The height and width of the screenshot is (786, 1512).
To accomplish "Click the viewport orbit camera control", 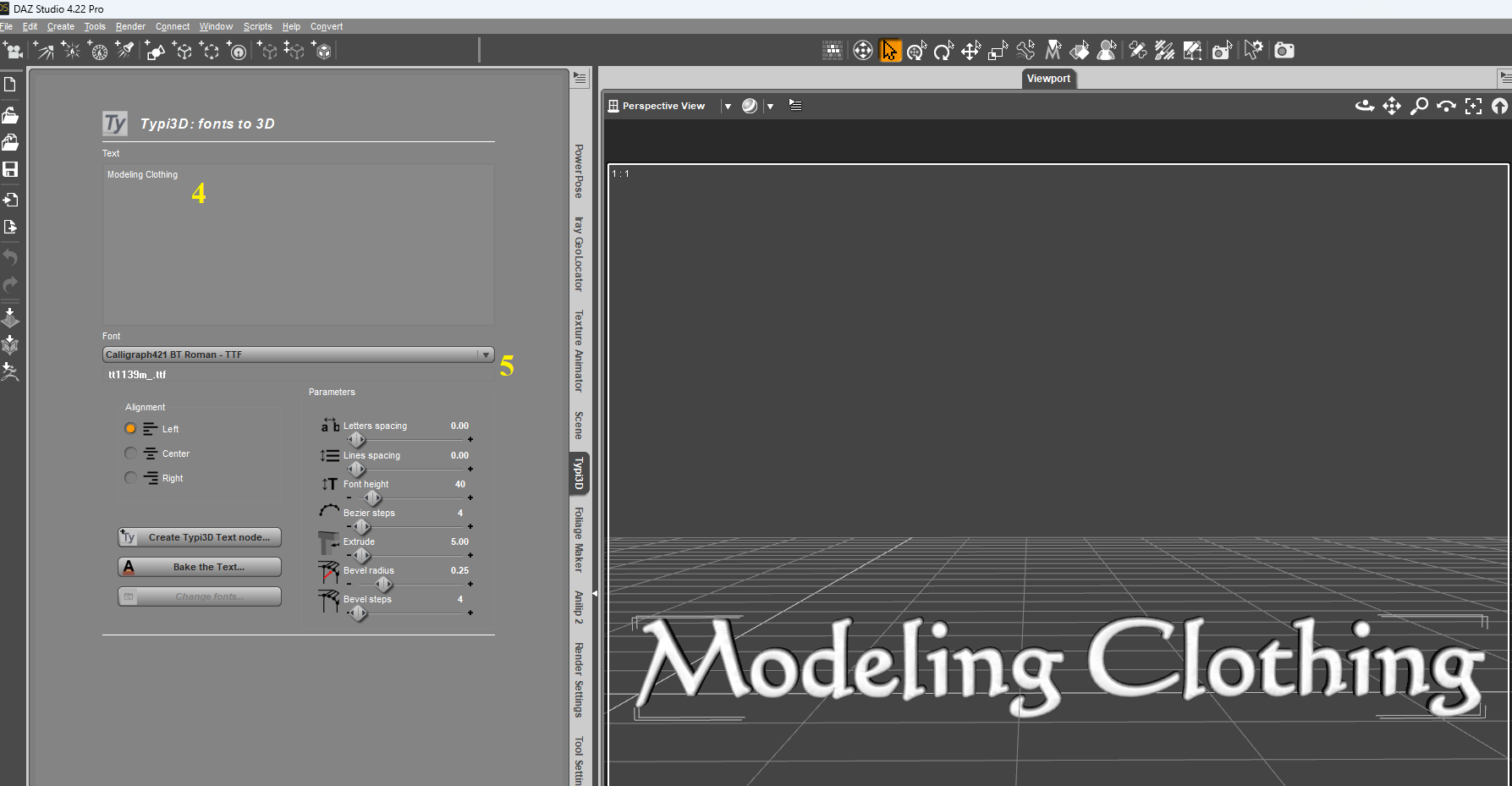I will click(1365, 106).
